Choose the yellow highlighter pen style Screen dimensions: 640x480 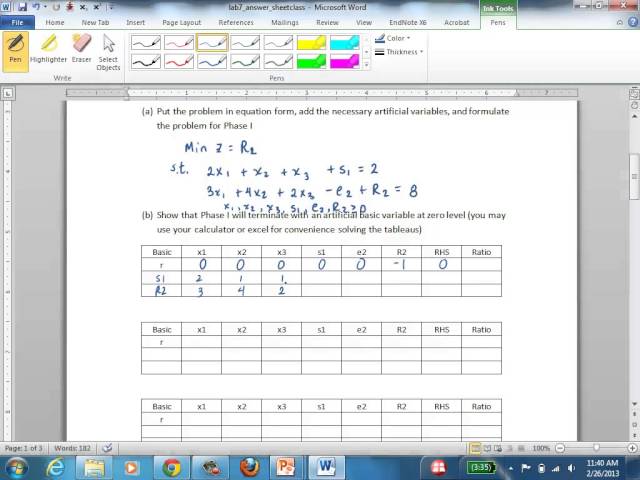[311, 42]
